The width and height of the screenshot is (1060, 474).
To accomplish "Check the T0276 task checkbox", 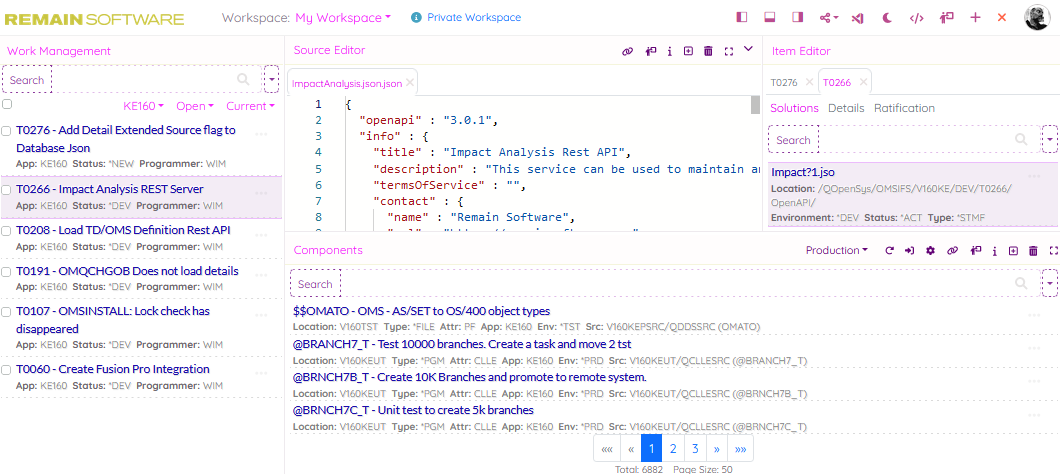I will [7, 131].
